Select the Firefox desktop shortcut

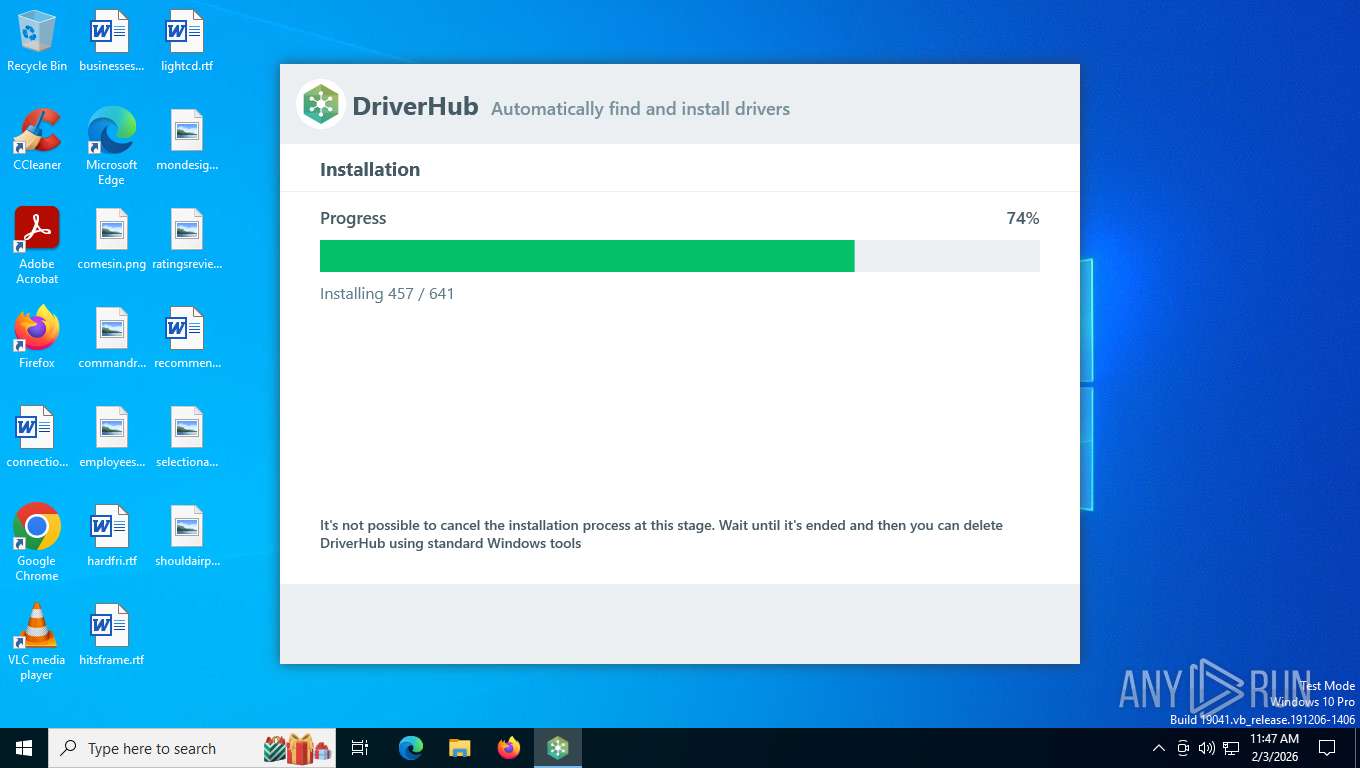coord(37,338)
